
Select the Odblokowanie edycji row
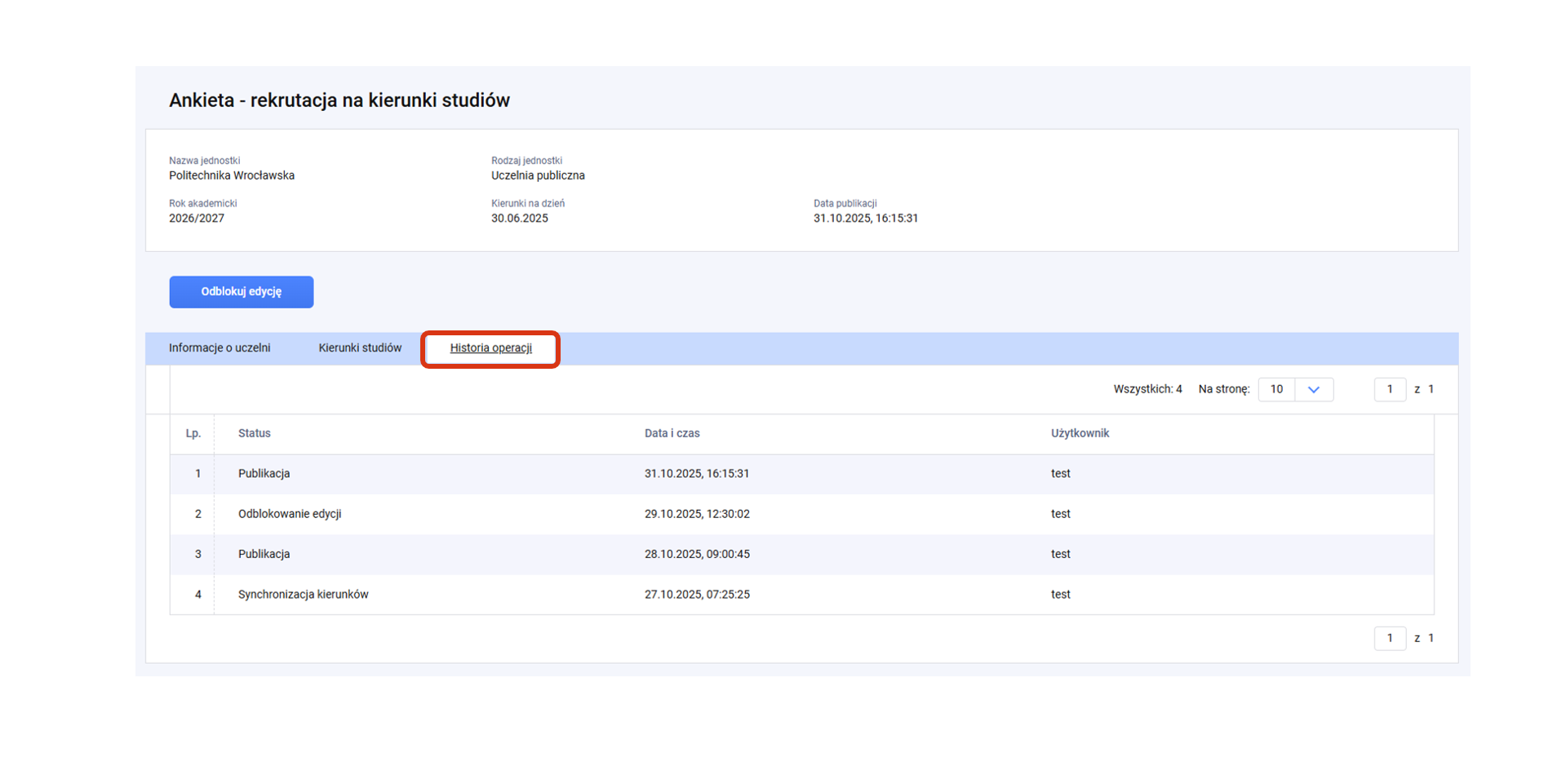coord(289,514)
